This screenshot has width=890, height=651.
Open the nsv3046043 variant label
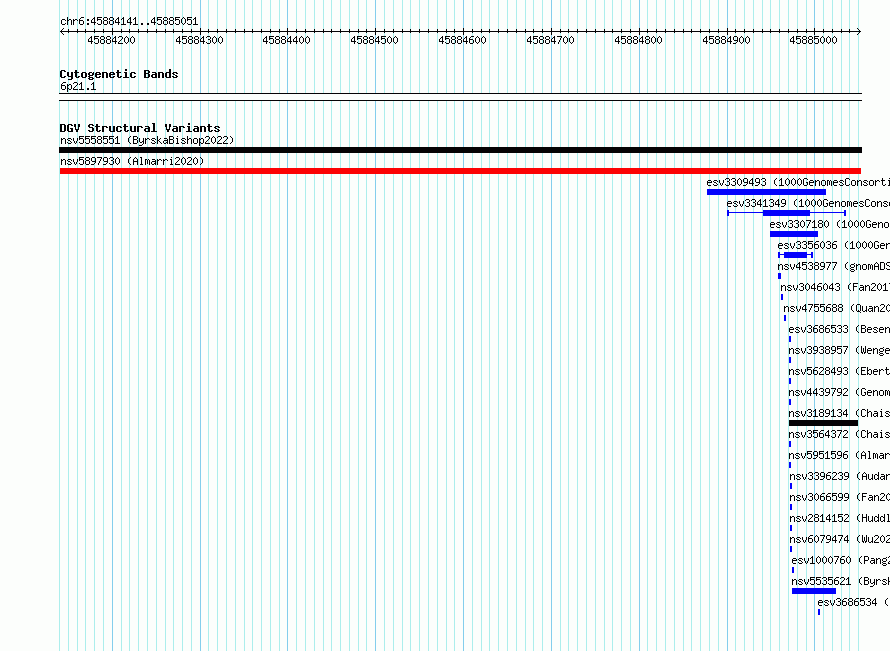click(x=835, y=287)
